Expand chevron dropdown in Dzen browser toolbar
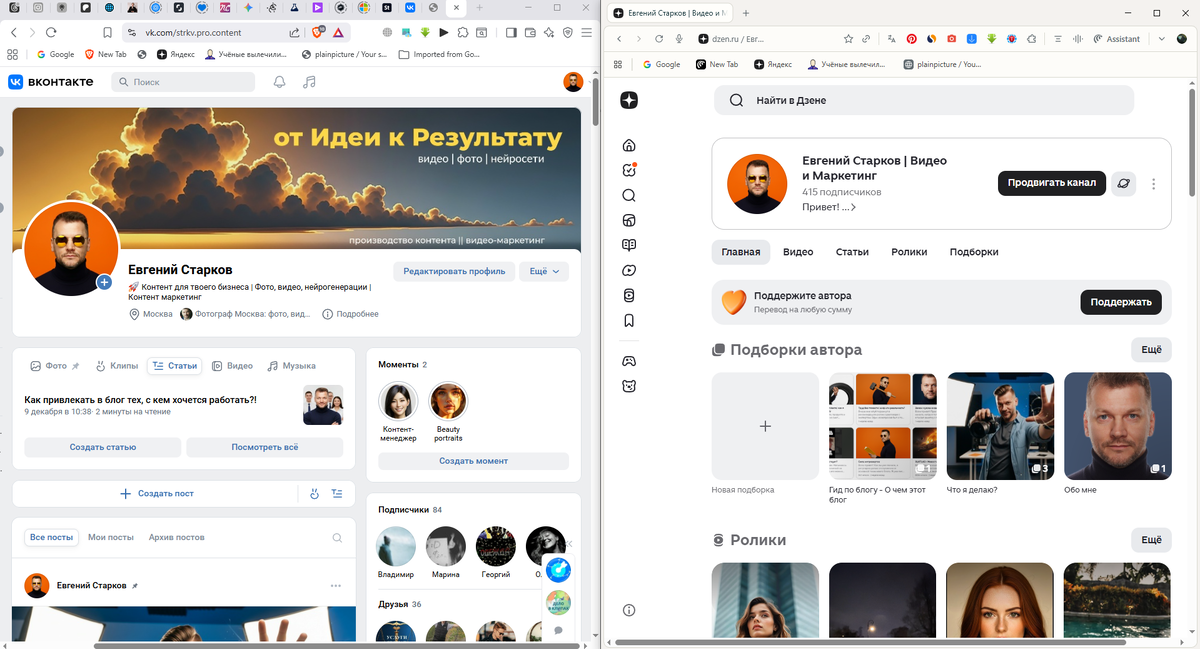This screenshot has width=1200, height=649. 1162,39
